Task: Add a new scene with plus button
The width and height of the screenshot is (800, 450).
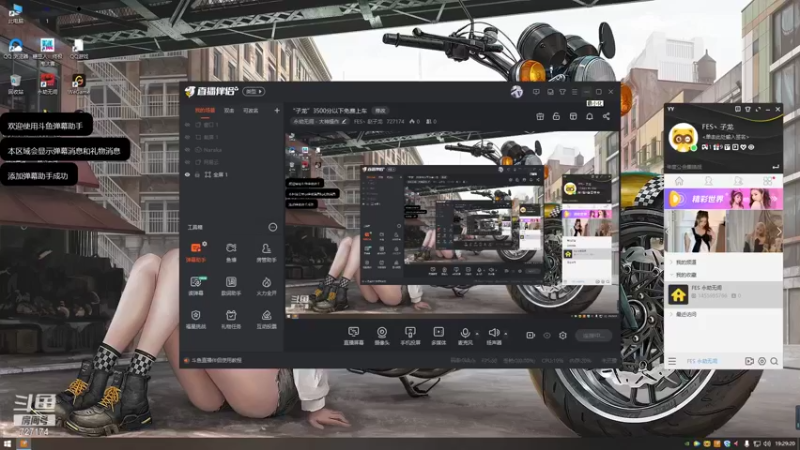Action: coord(277,110)
